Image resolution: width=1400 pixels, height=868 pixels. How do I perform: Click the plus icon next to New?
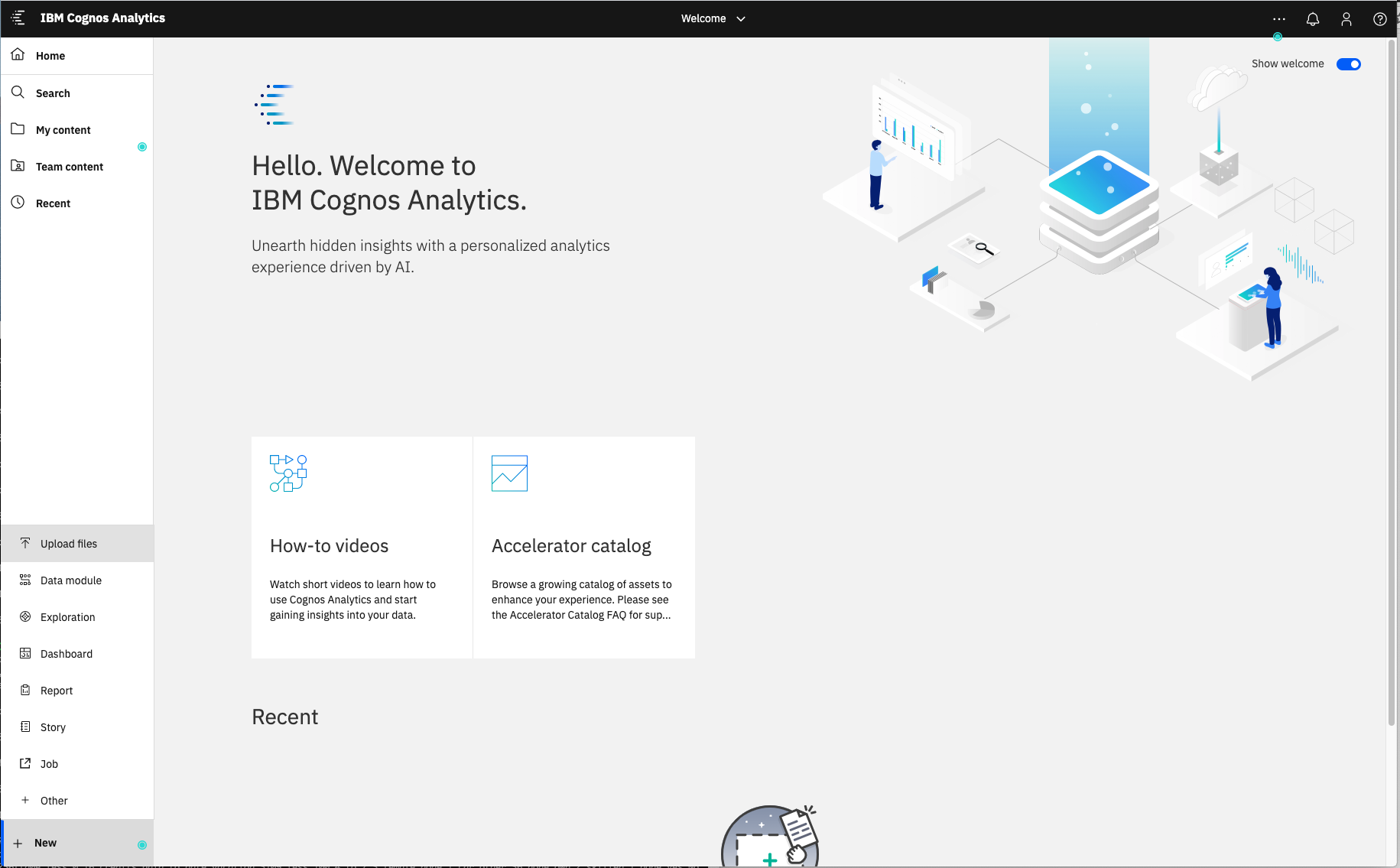coord(18,843)
